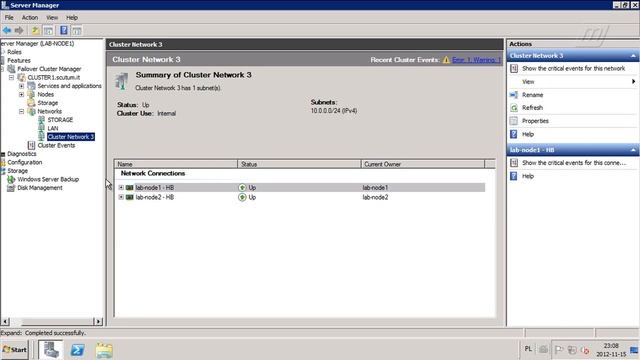Open Windows Server Backup

coord(48,179)
